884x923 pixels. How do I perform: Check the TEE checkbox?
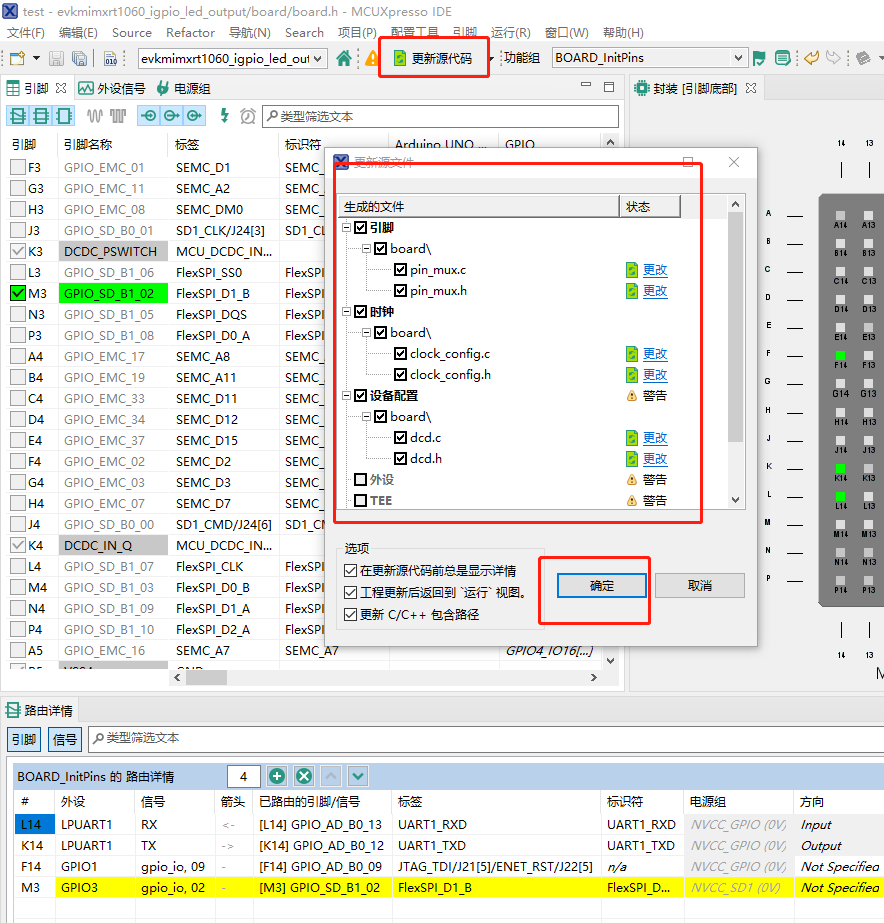(x=361, y=500)
